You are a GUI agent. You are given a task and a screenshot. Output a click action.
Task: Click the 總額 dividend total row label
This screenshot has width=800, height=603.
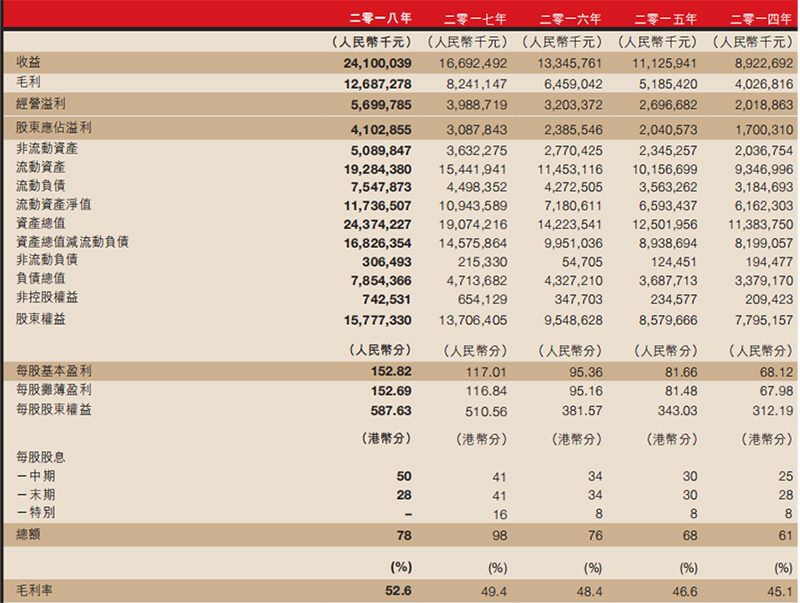click(x=29, y=537)
